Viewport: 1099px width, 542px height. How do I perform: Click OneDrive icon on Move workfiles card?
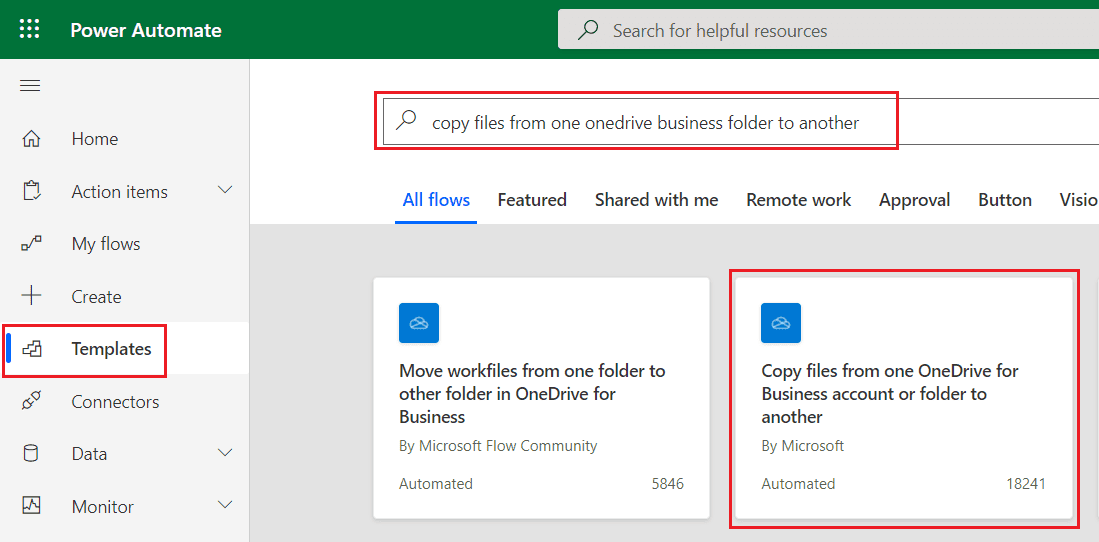click(x=419, y=323)
